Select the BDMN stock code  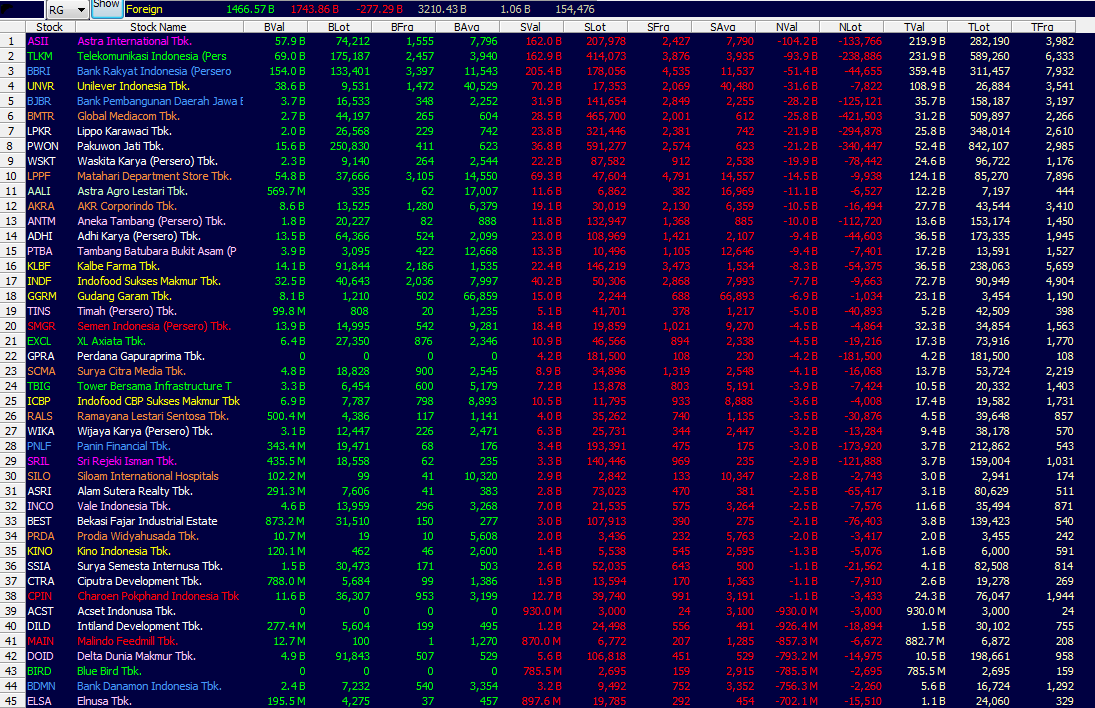click(41, 686)
